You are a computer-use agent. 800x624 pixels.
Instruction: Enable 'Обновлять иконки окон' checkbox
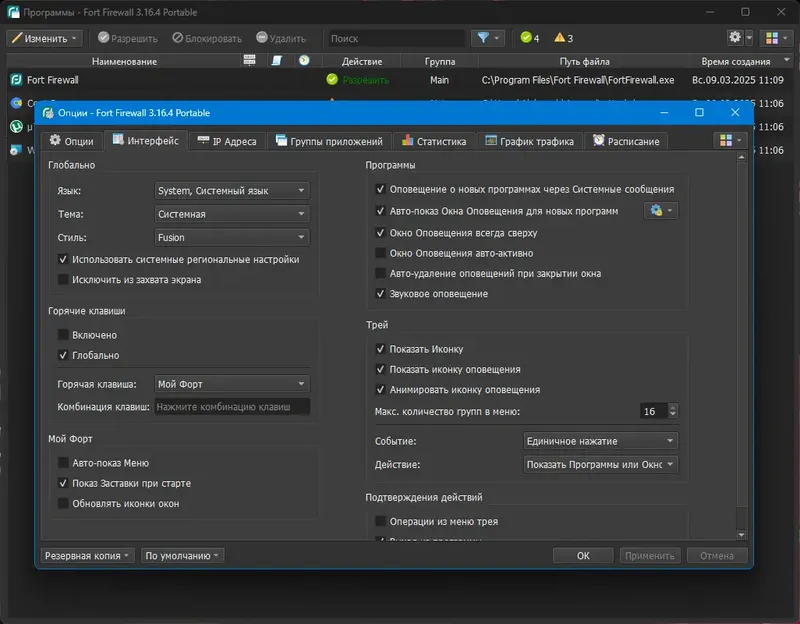[63, 504]
